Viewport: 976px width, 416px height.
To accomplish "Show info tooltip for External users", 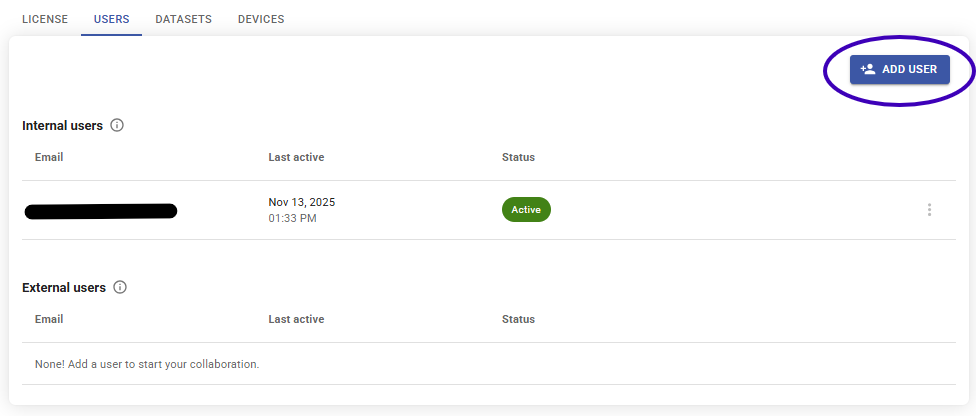I will tap(120, 287).
